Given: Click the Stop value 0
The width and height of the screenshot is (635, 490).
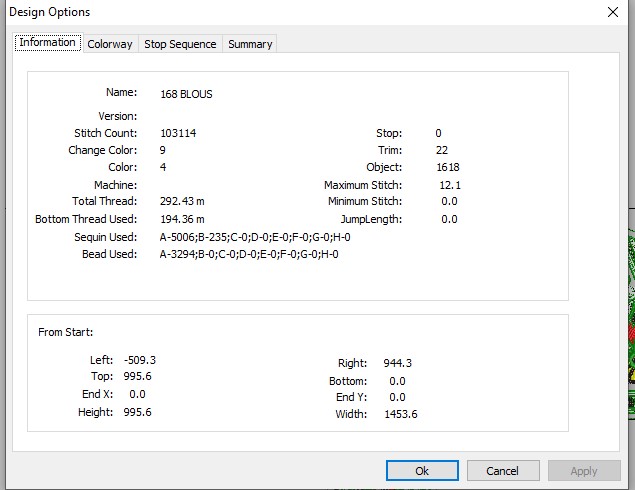Looking at the screenshot, I should click(x=439, y=133).
